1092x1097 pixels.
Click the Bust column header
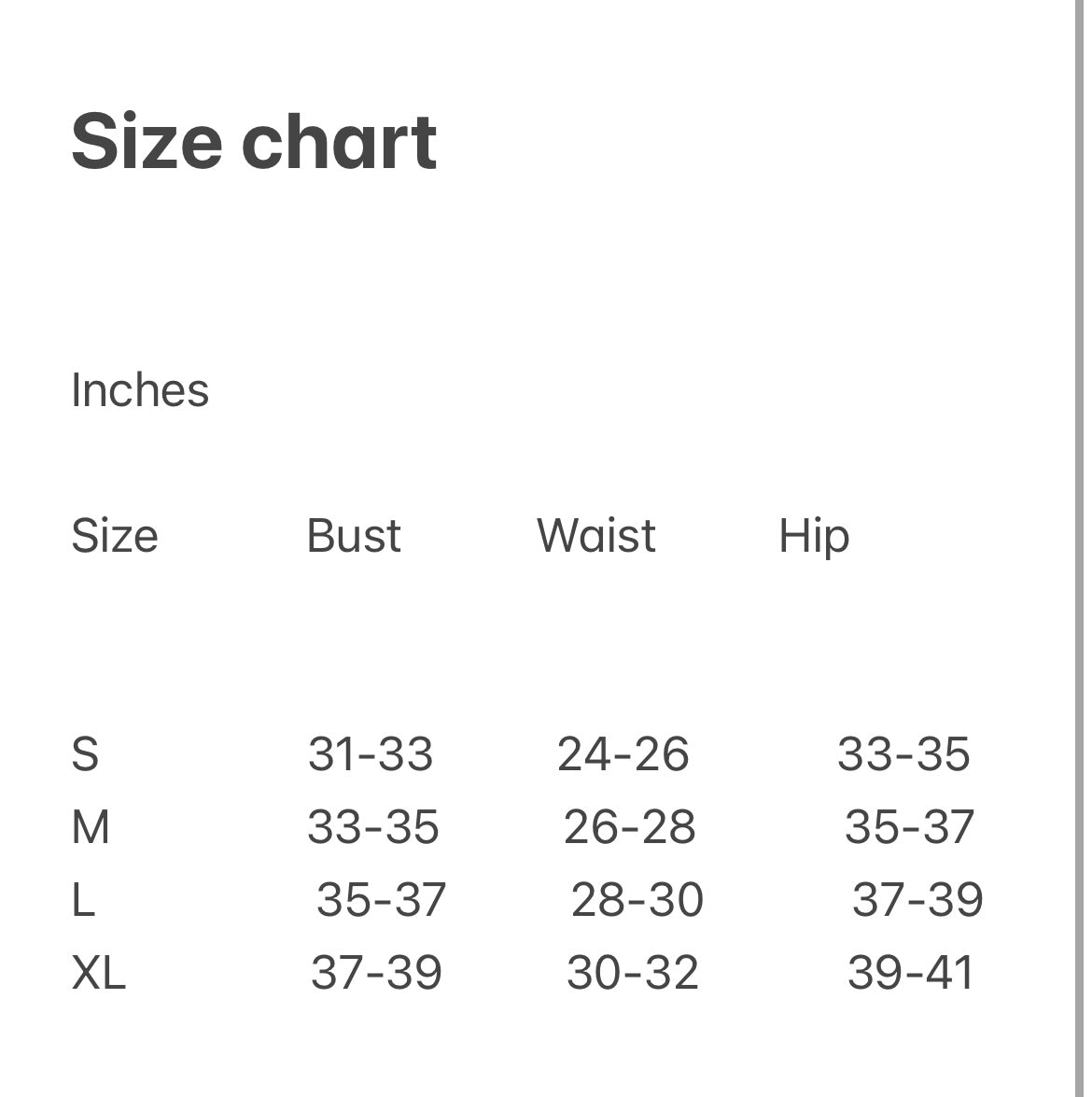(354, 536)
